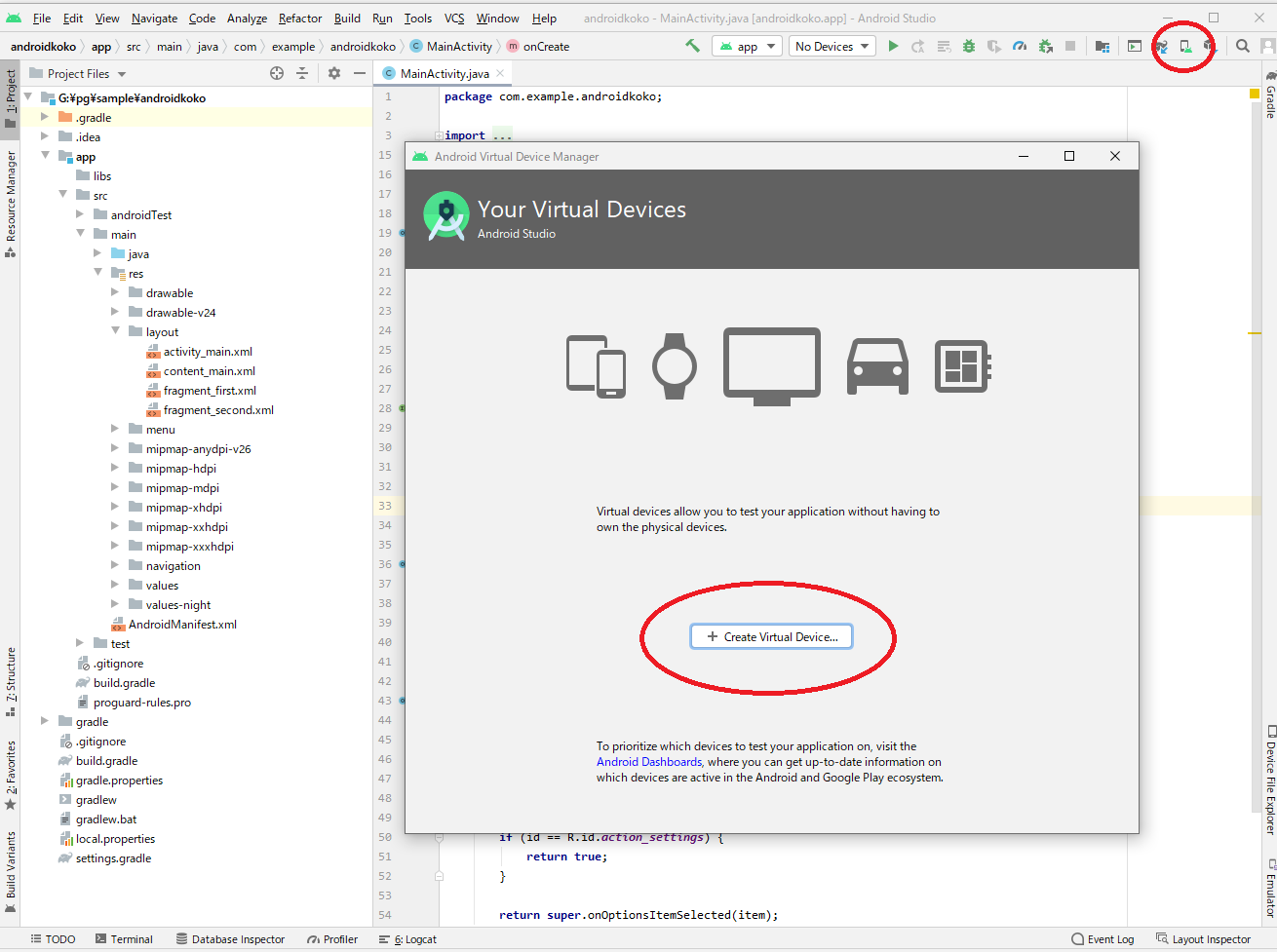This screenshot has height=952, width=1277.
Task: Open the Refactor menu
Action: 299,19
